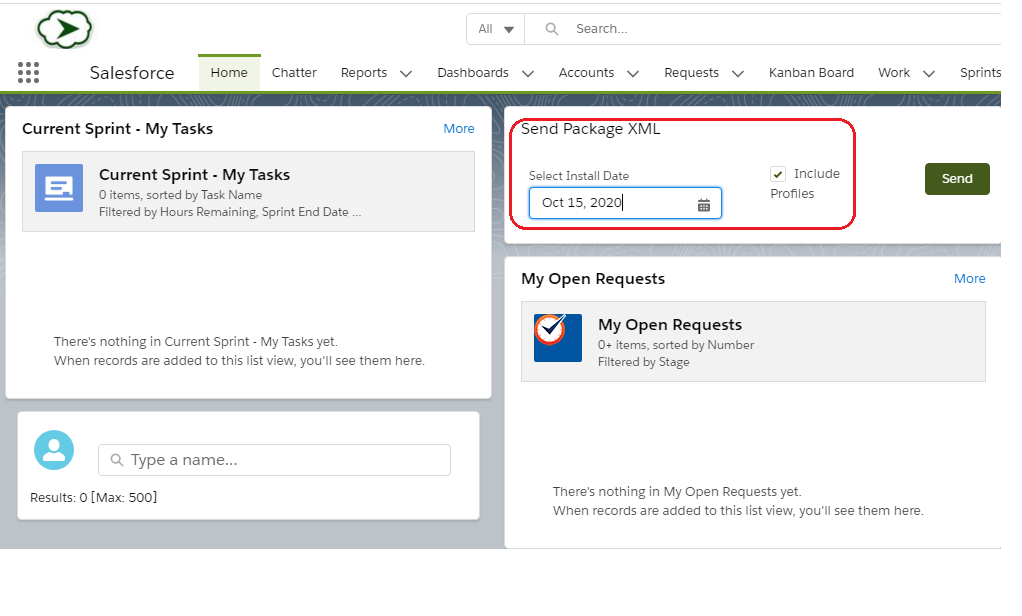The height and width of the screenshot is (616, 1022).
Task: Click More link in Current Sprint panel
Action: [x=459, y=128]
